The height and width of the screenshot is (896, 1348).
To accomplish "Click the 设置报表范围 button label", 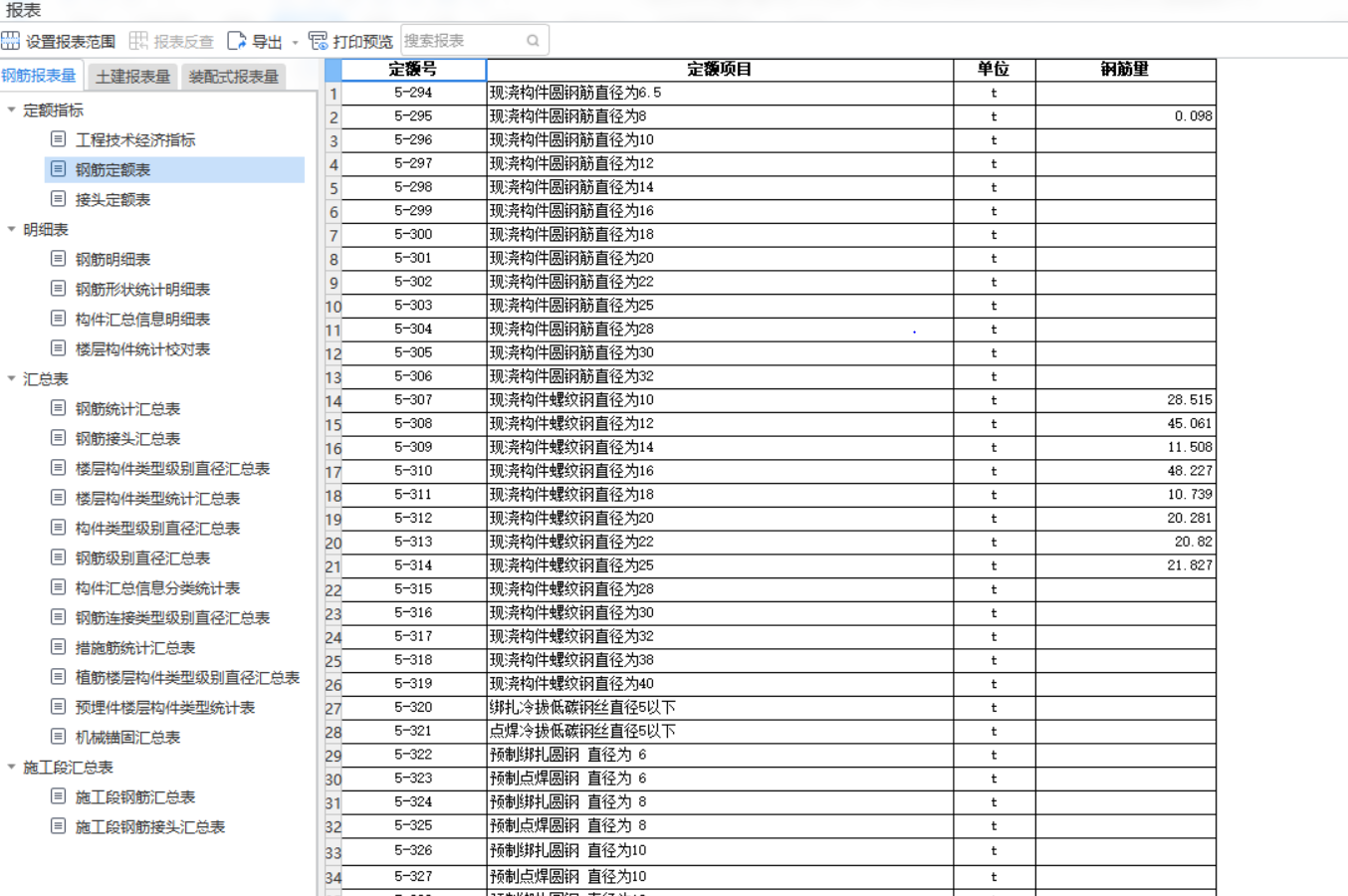I will tap(71, 42).
